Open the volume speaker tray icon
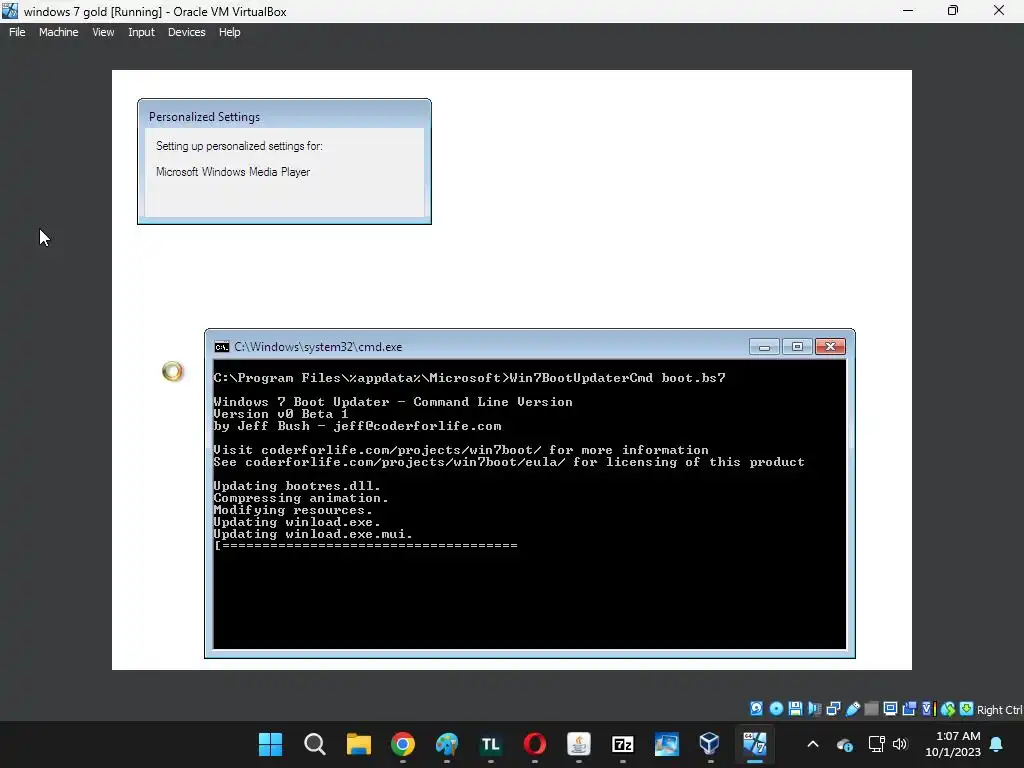The image size is (1024, 768). [x=900, y=744]
